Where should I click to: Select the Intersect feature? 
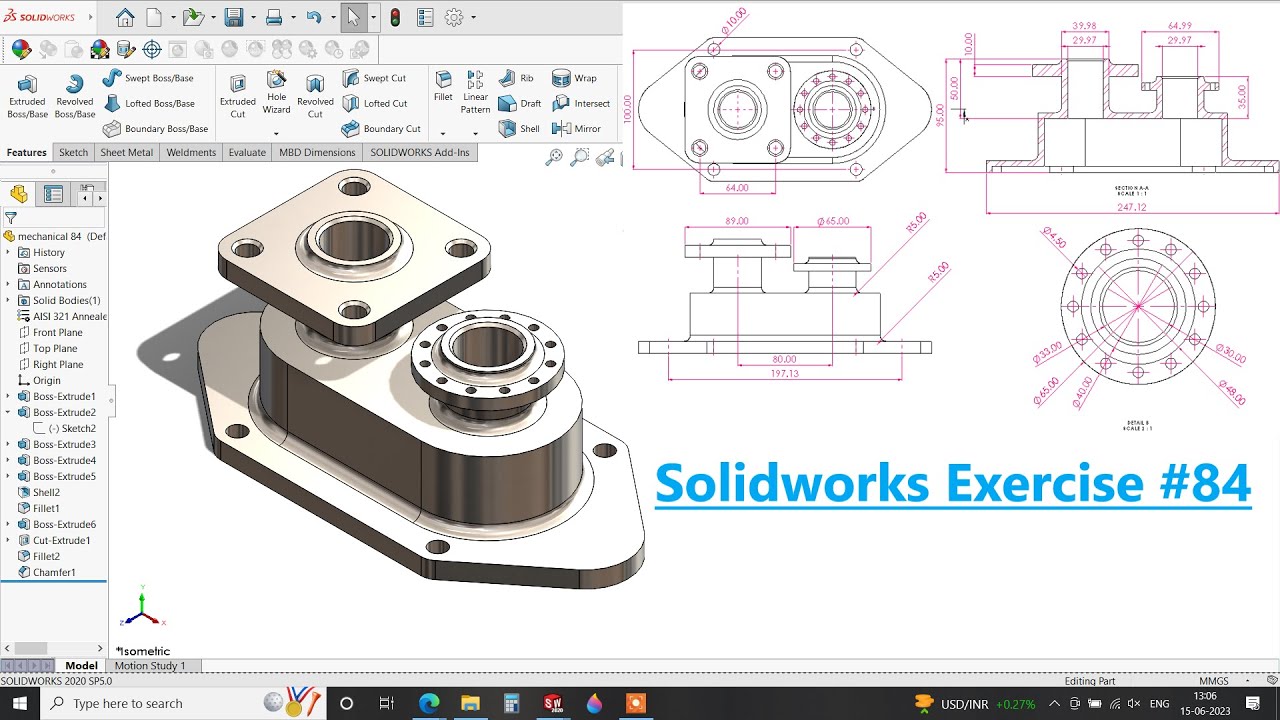tap(581, 103)
